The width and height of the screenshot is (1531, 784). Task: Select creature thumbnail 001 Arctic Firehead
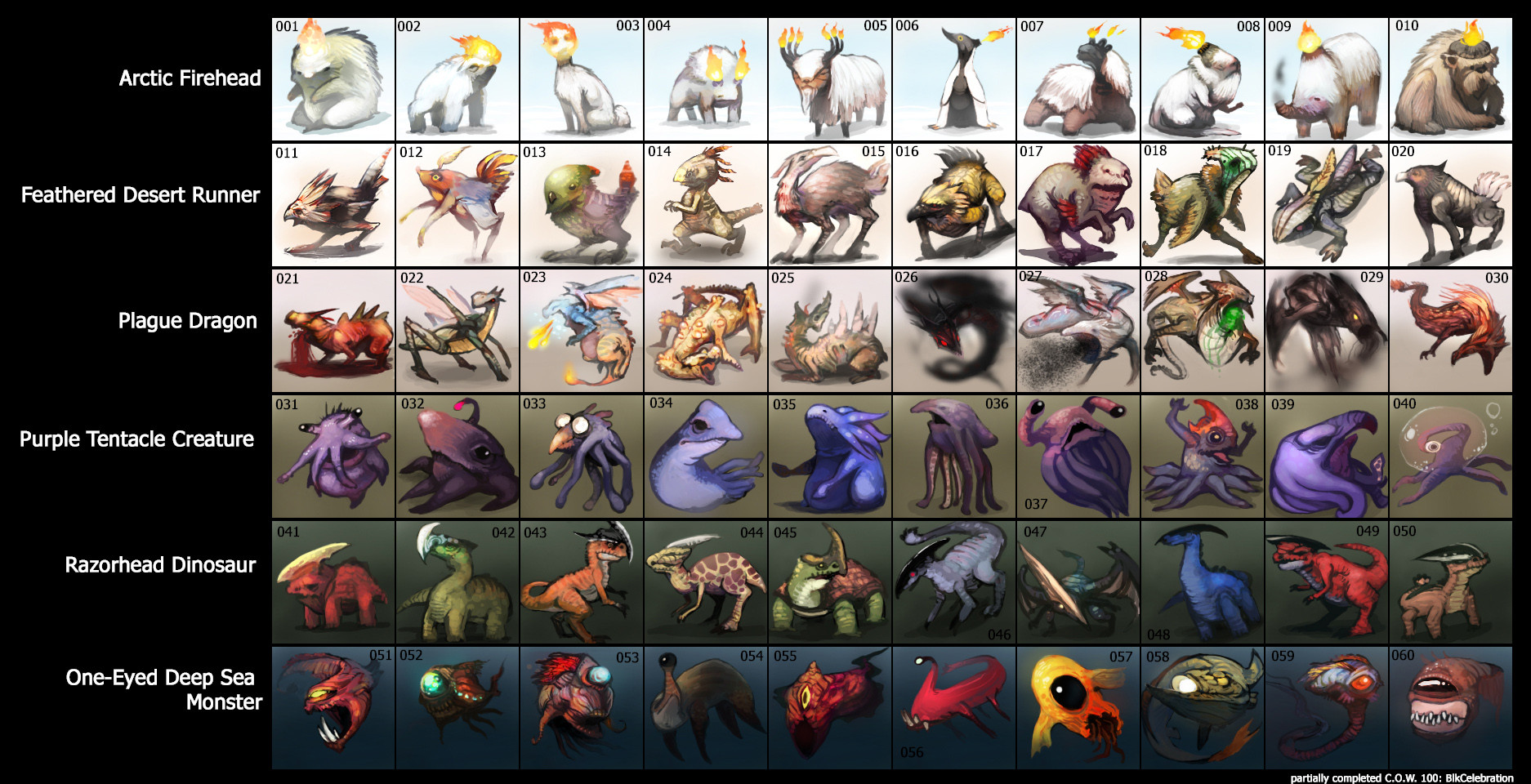[333, 79]
